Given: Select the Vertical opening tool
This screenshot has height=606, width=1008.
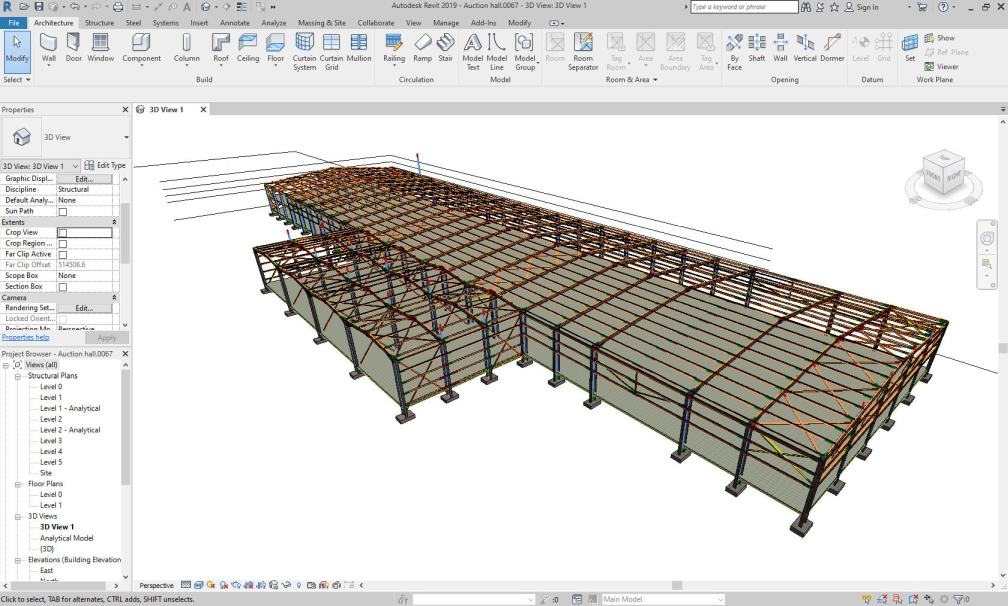Looking at the screenshot, I should click(x=804, y=48).
